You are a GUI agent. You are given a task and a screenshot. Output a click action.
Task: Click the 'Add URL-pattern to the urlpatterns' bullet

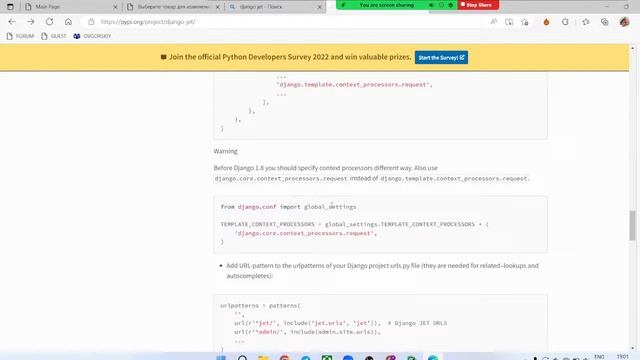[382, 271]
